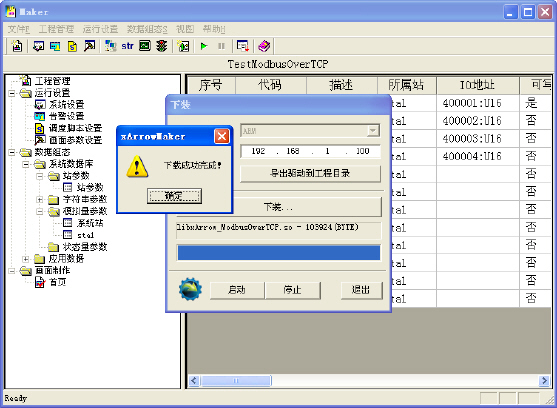Open the 数据组态 menu

tap(147, 29)
